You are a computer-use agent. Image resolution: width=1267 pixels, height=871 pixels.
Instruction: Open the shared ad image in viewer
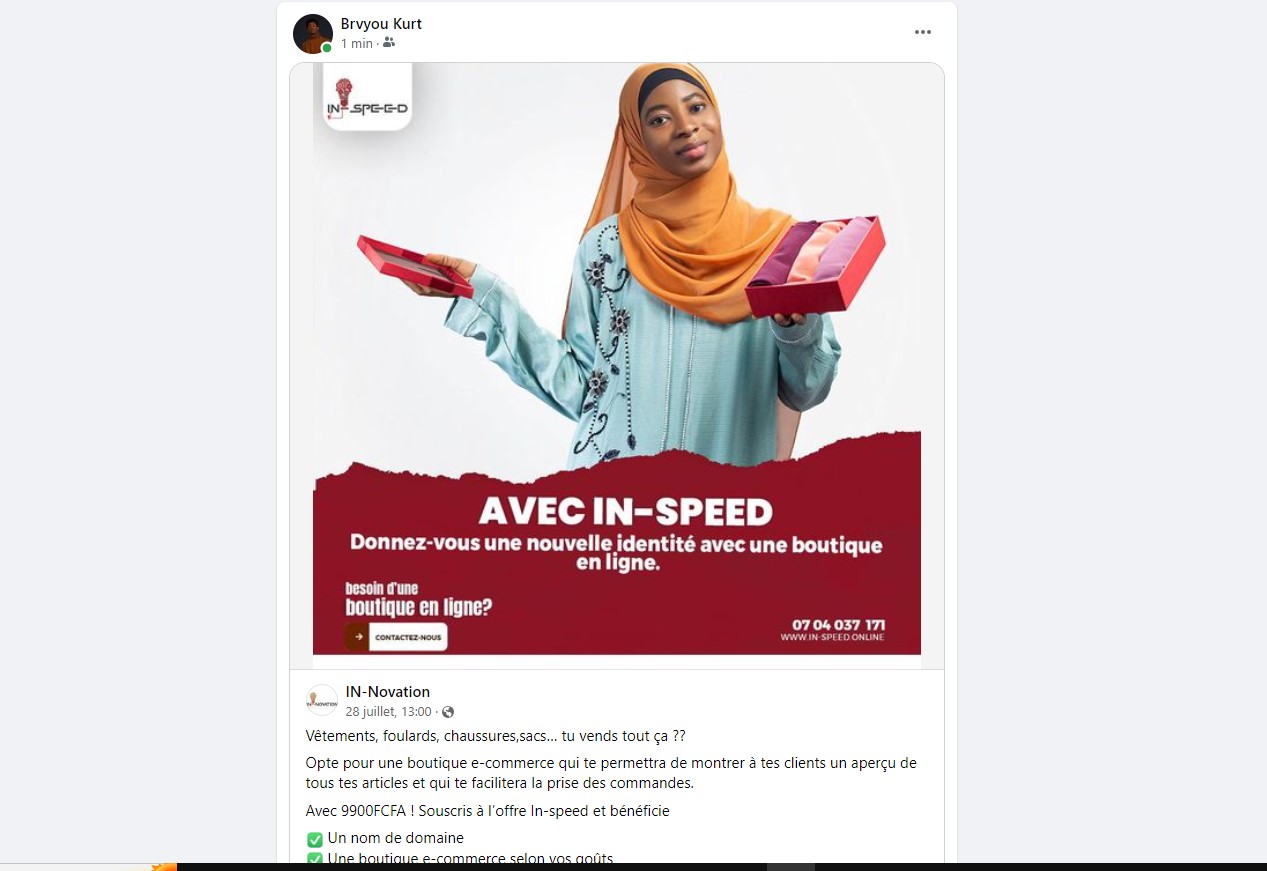point(617,365)
